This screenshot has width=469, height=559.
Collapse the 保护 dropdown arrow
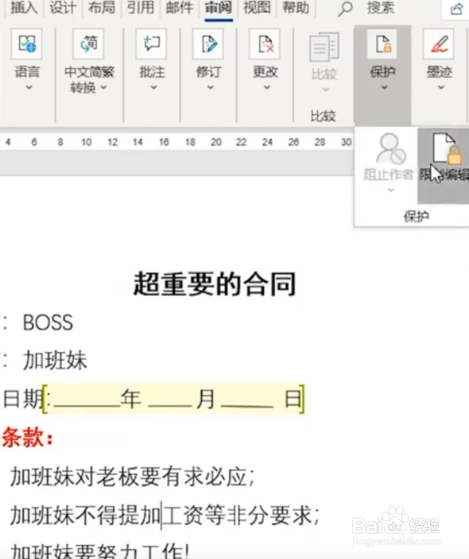[384, 87]
